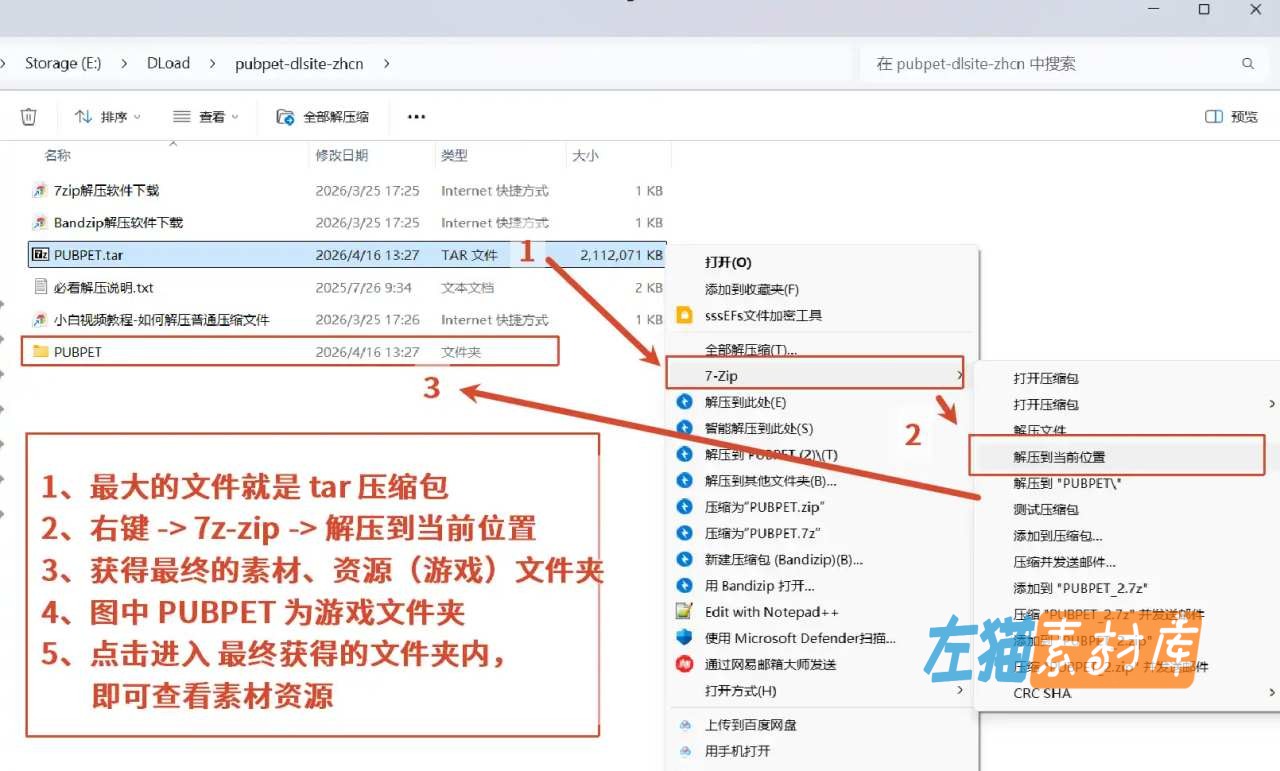Click the 上传到百度网盘 cloud icon
The image size is (1280, 771).
[684, 725]
